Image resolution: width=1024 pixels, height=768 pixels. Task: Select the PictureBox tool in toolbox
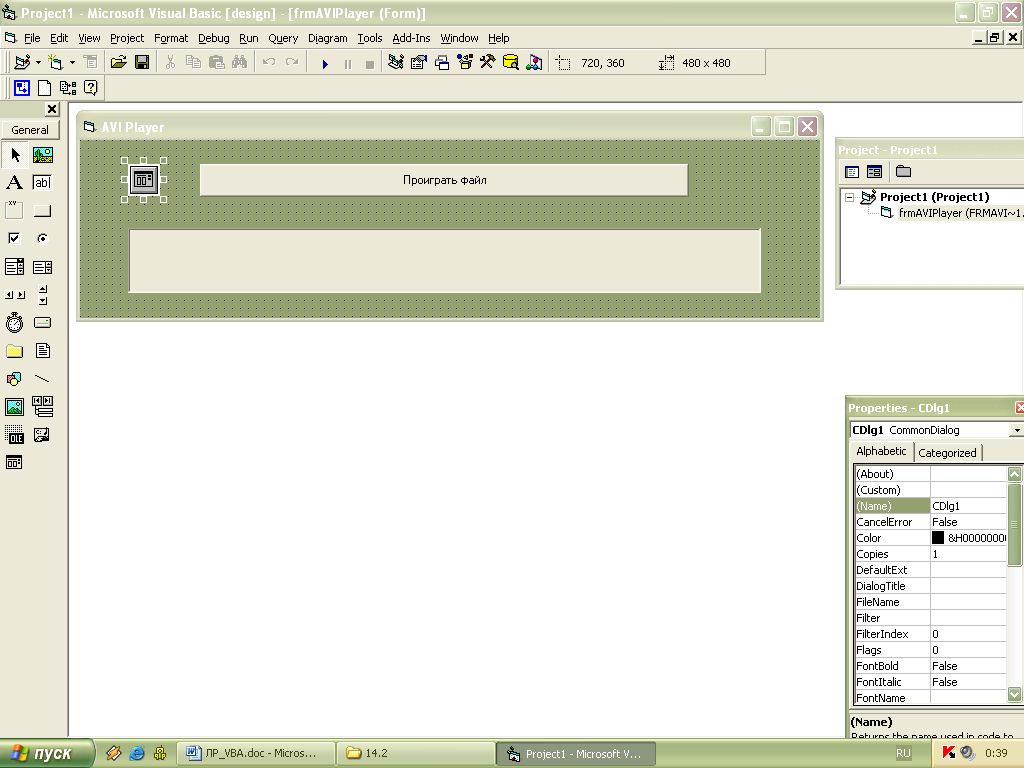pos(42,155)
